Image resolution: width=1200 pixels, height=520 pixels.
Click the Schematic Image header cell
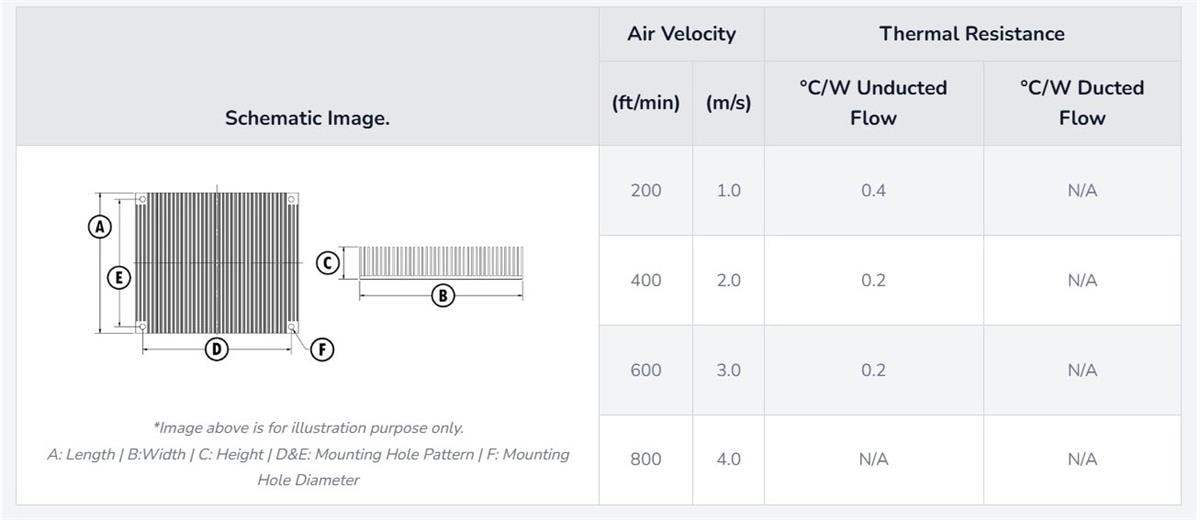tap(307, 118)
